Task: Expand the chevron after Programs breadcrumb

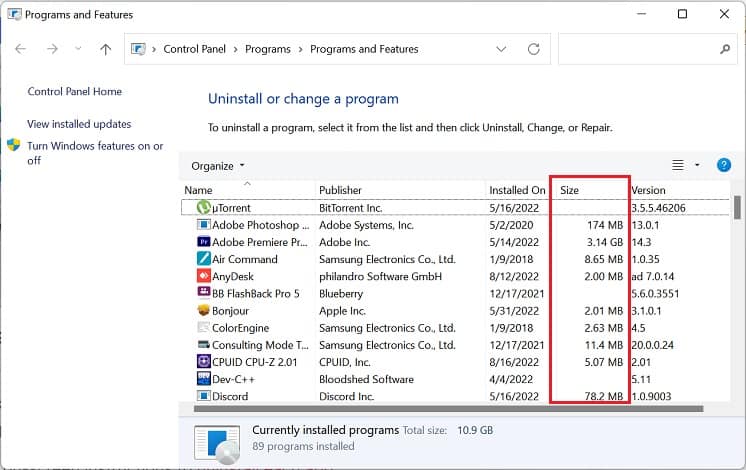Action: [300, 49]
